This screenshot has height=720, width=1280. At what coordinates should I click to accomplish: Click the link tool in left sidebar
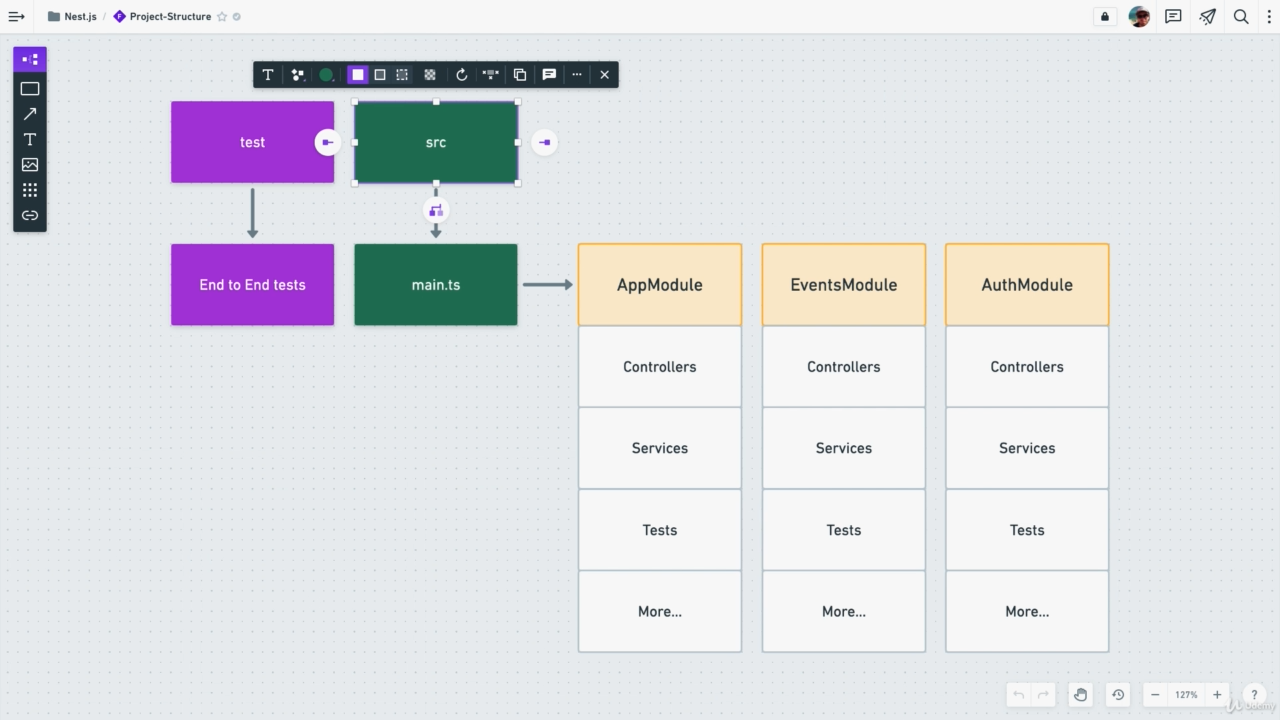coord(30,215)
